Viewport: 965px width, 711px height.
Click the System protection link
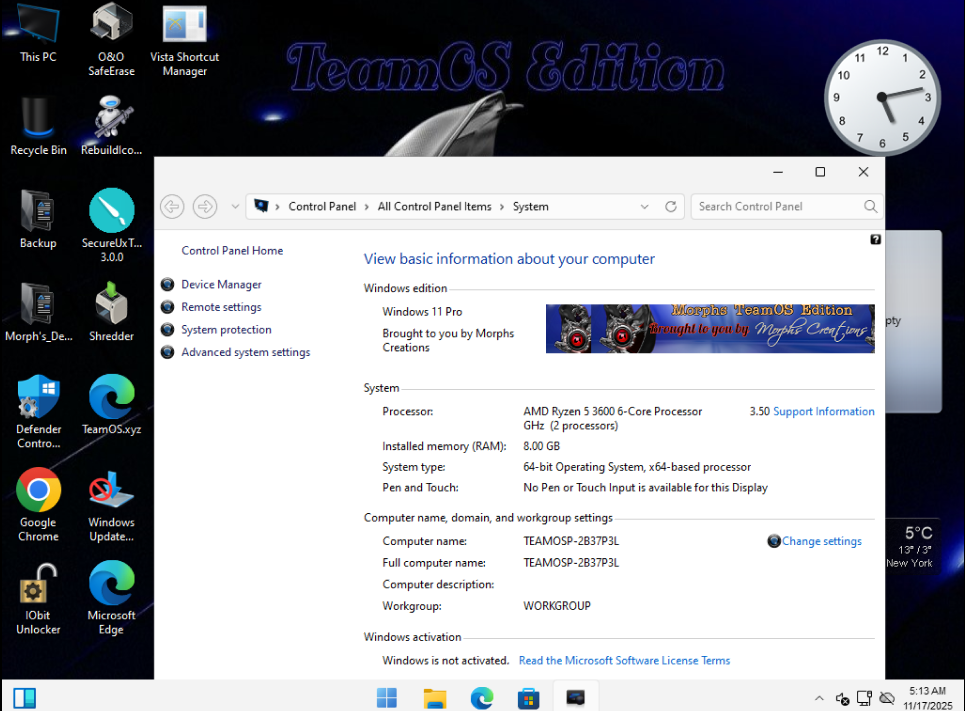(226, 330)
